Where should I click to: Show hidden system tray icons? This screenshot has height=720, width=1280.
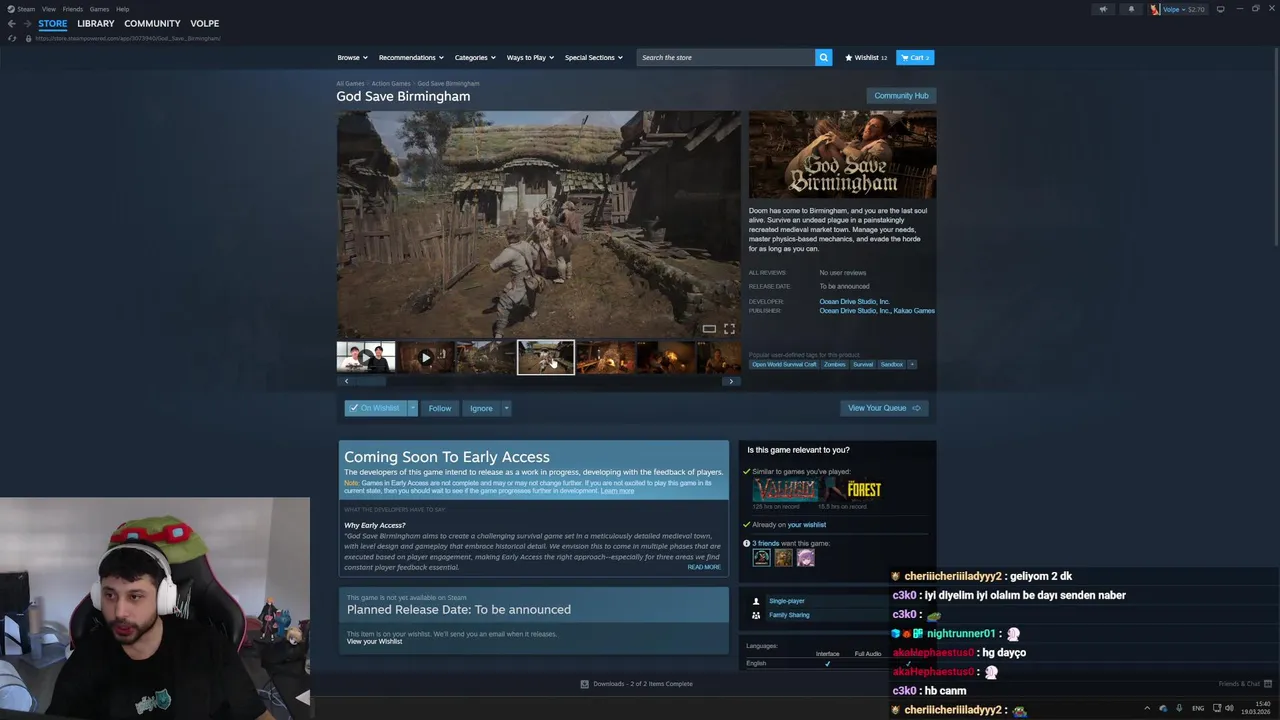(1147, 708)
